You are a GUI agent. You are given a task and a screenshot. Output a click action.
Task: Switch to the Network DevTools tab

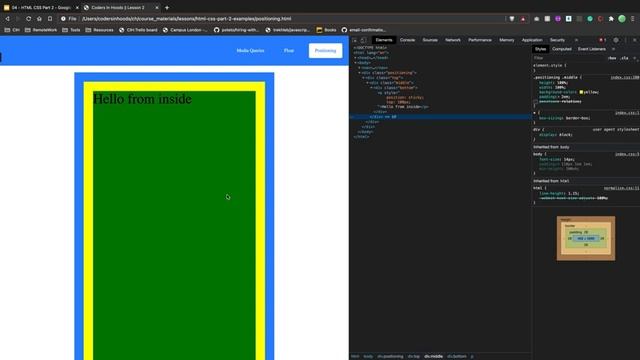click(x=453, y=40)
